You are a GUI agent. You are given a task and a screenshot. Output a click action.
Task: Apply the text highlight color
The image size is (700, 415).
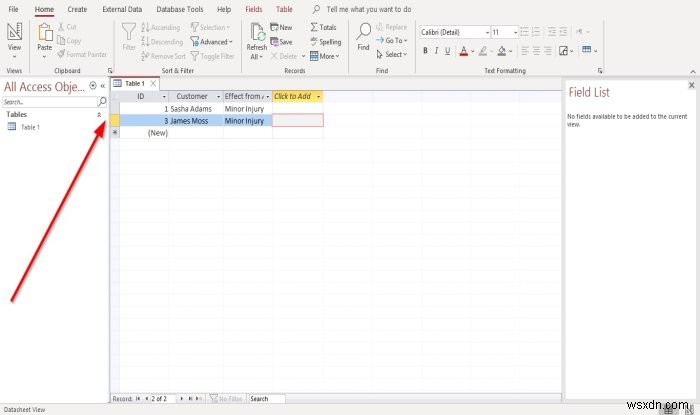[483, 51]
